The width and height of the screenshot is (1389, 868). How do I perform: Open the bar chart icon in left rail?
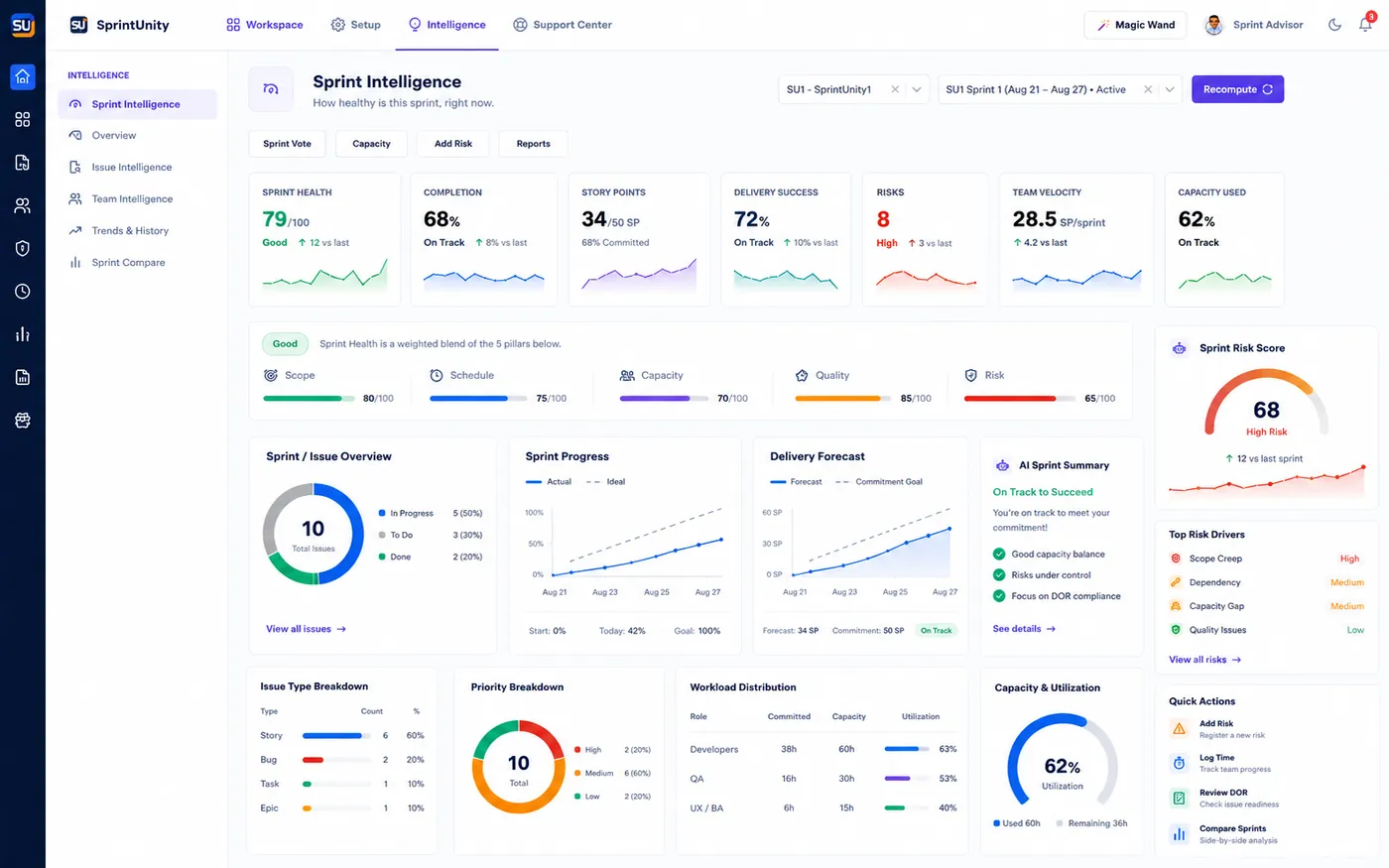pos(22,334)
